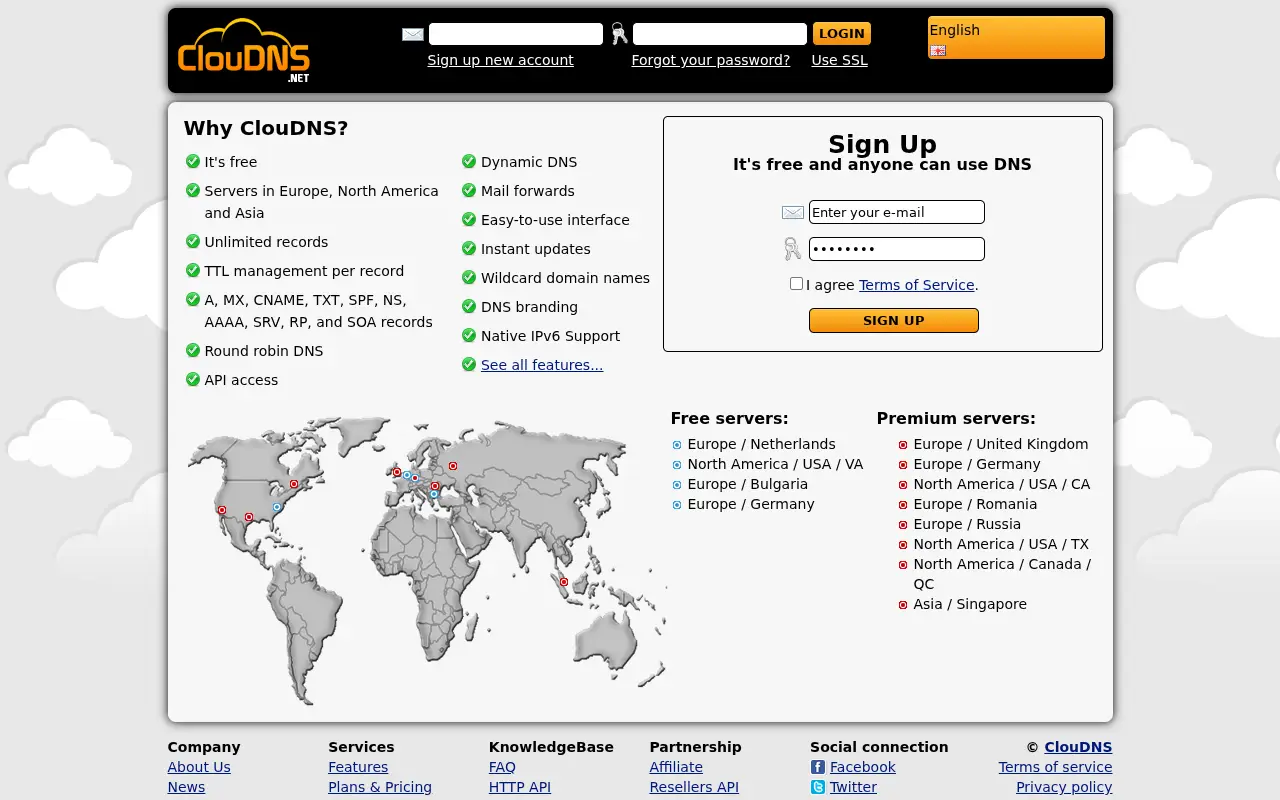Click the LOGIN button
1280x800 pixels.
pos(842,34)
